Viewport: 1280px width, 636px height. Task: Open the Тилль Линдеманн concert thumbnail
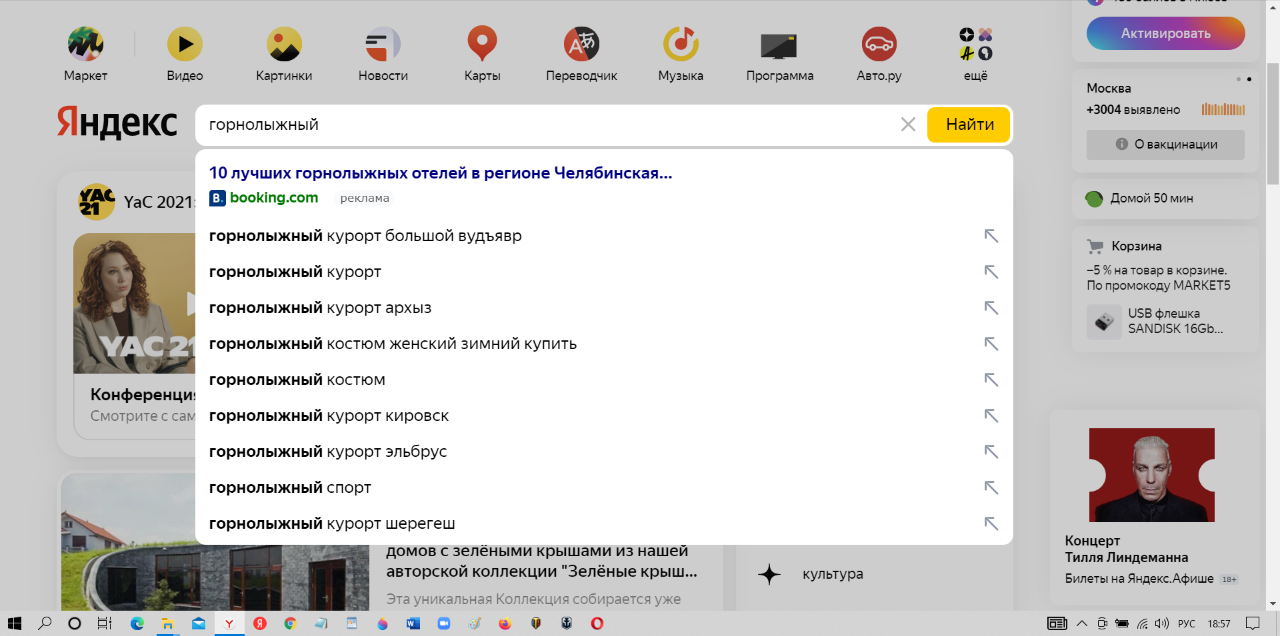(x=1151, y=475)
